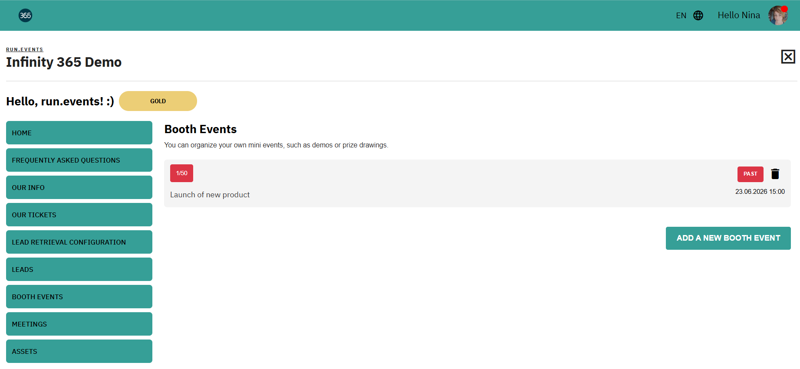This screenshot has width=800, height=369.
Task: Click the GOLD badge
Action: pos(158,101)
